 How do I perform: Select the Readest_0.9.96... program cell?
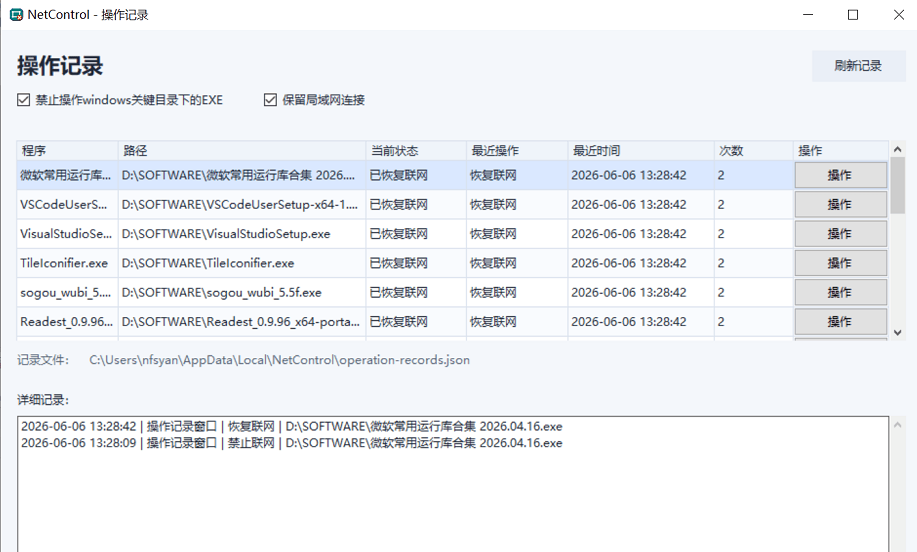[x=67, y=322]
